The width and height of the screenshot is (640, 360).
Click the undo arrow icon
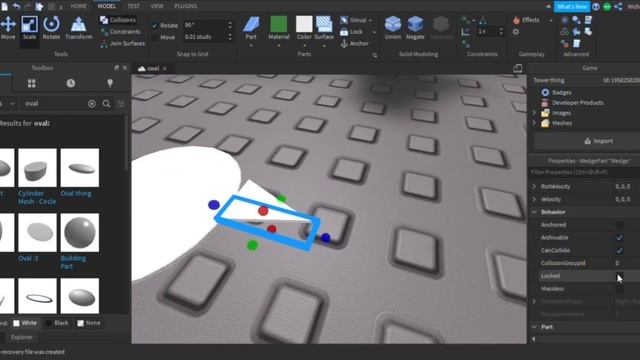pos(16,6)
